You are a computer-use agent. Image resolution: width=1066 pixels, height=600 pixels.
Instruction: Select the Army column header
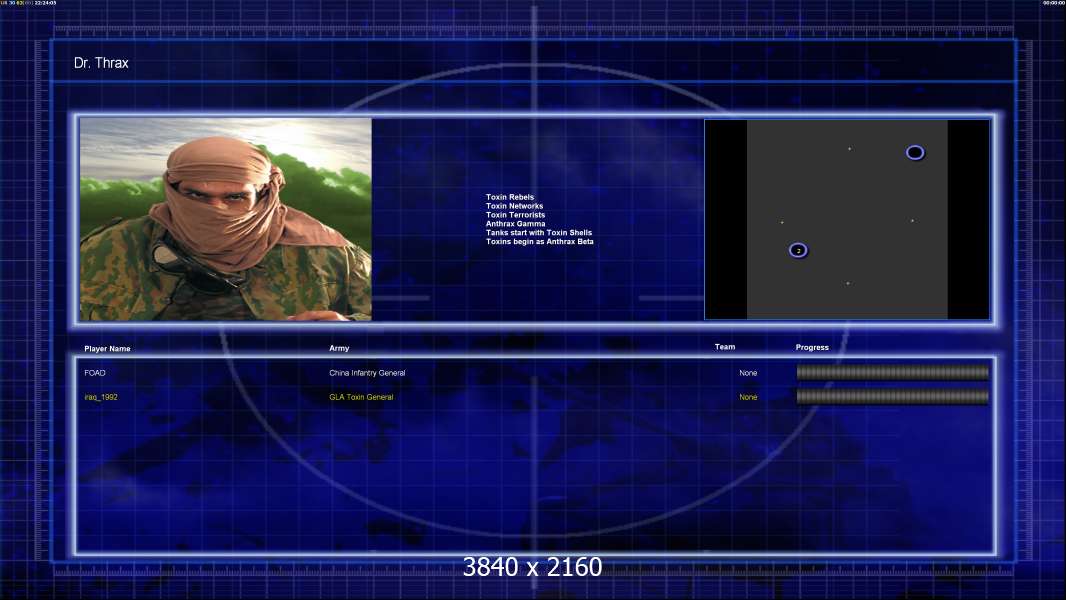tap(339, 348)
